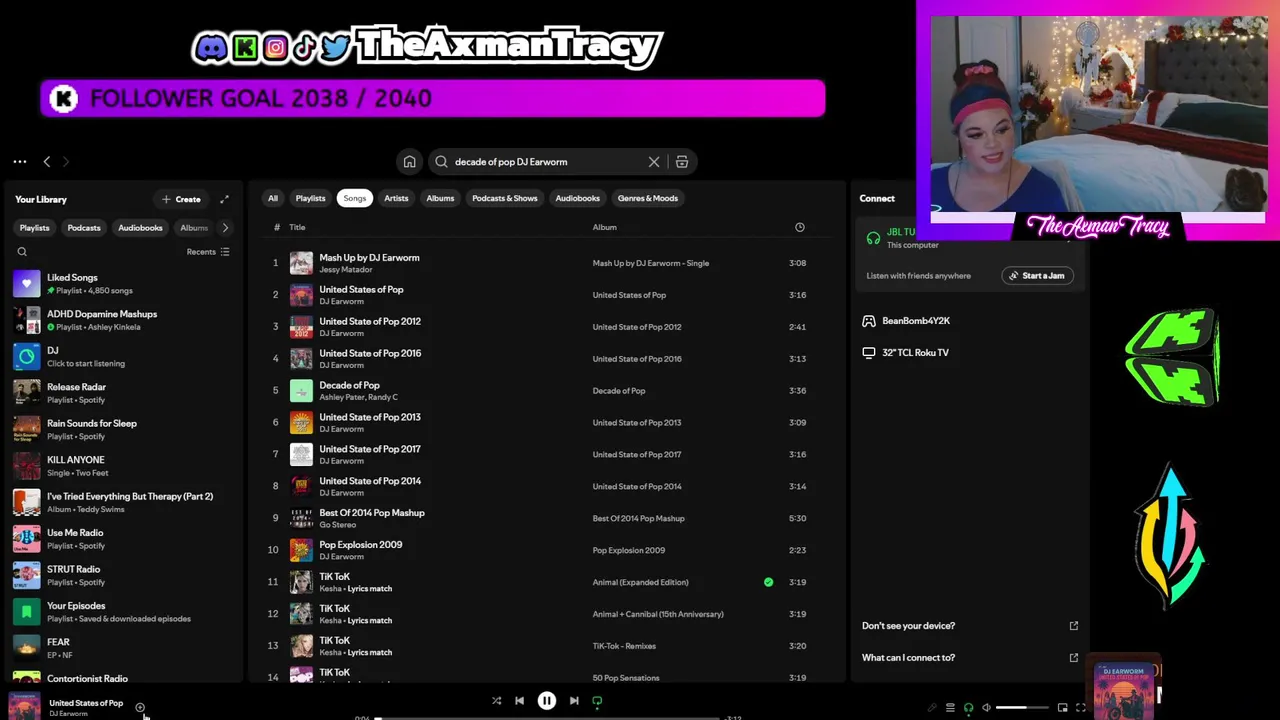The height and width of the screenshot is (720, 1280).
Task: Clear the search field with the X
Action: 654,162
